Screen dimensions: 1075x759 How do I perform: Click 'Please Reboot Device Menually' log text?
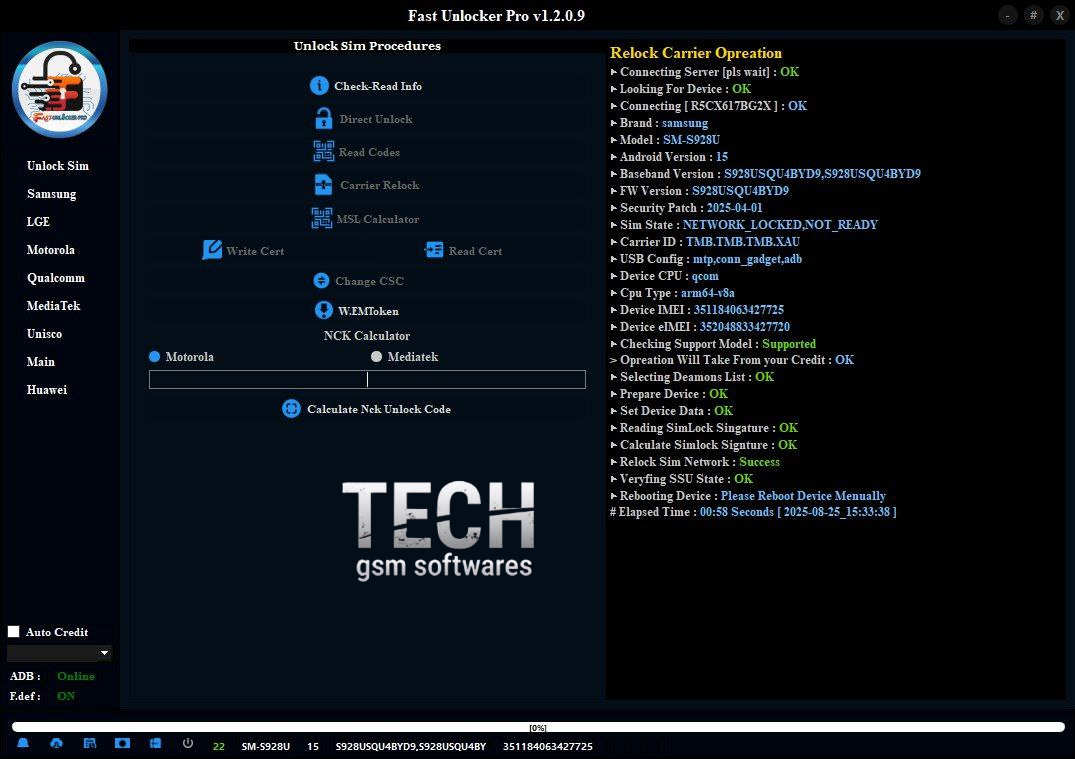[x=803, y=496]
